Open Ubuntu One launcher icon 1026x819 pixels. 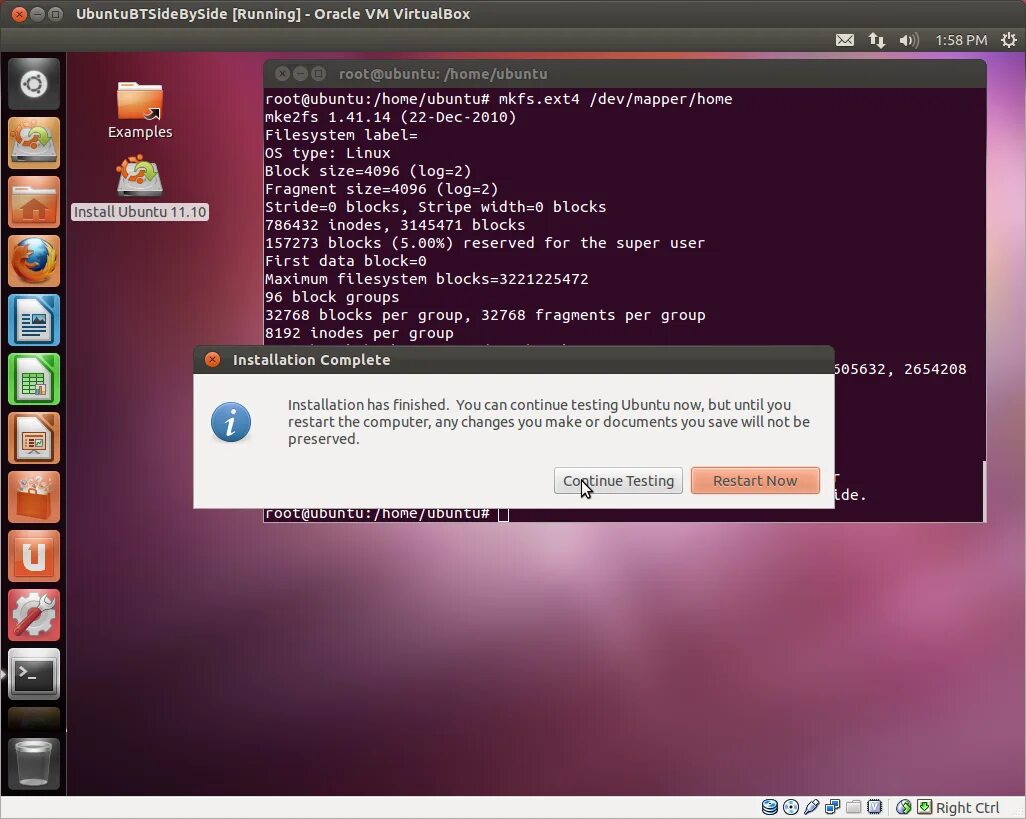(x=34, y=556)
